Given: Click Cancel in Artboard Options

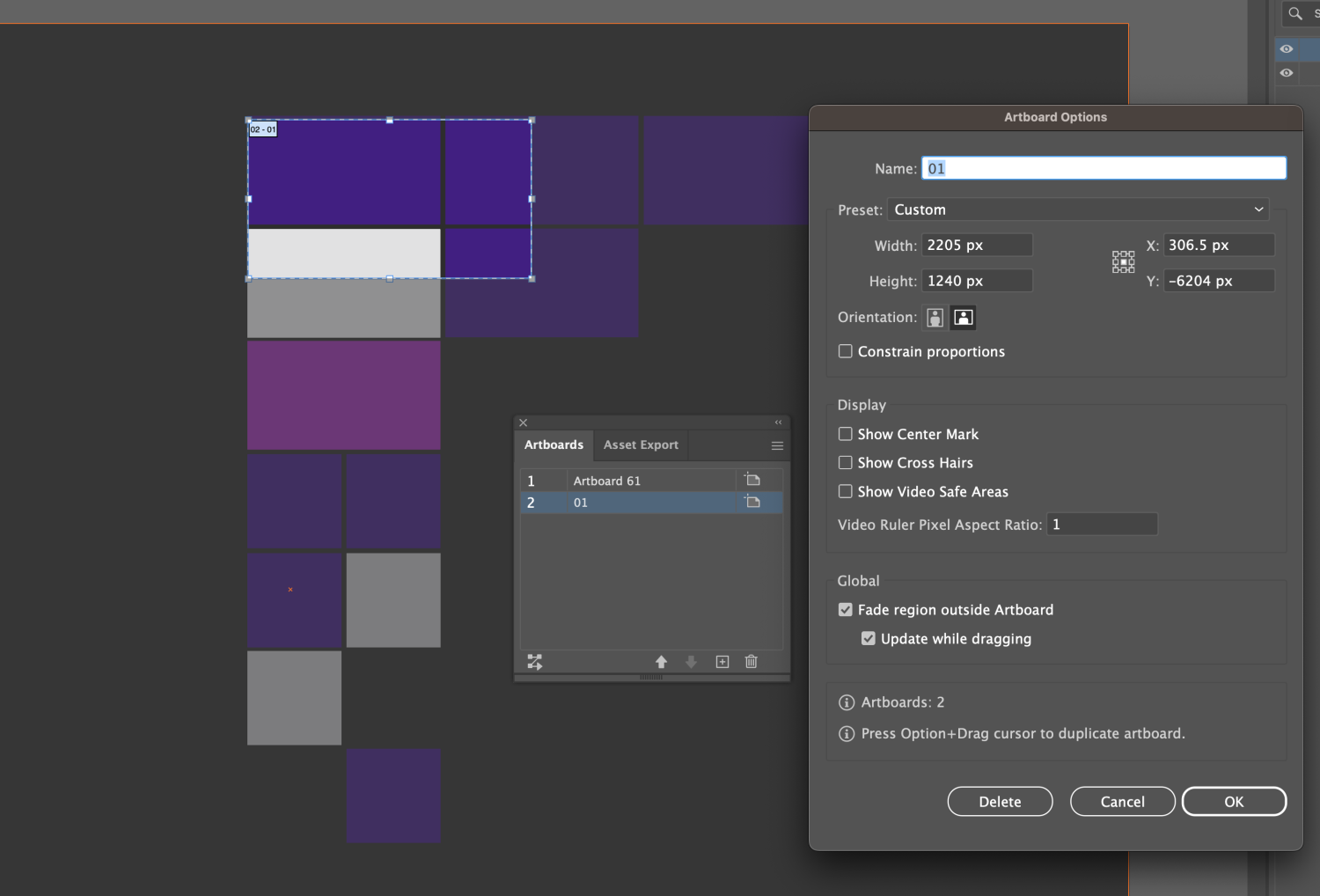Looking at the screenshot, I should [x=1122, y=802].
